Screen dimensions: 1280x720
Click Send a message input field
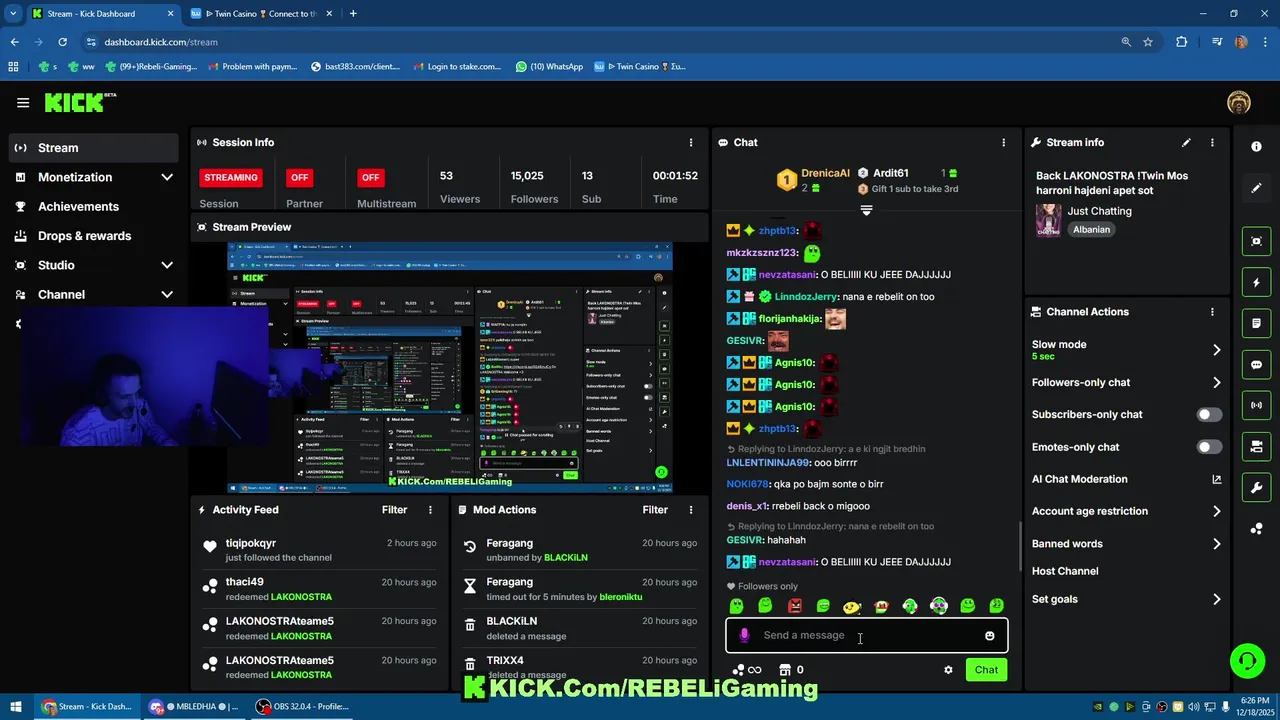click(x=866, y=635)
